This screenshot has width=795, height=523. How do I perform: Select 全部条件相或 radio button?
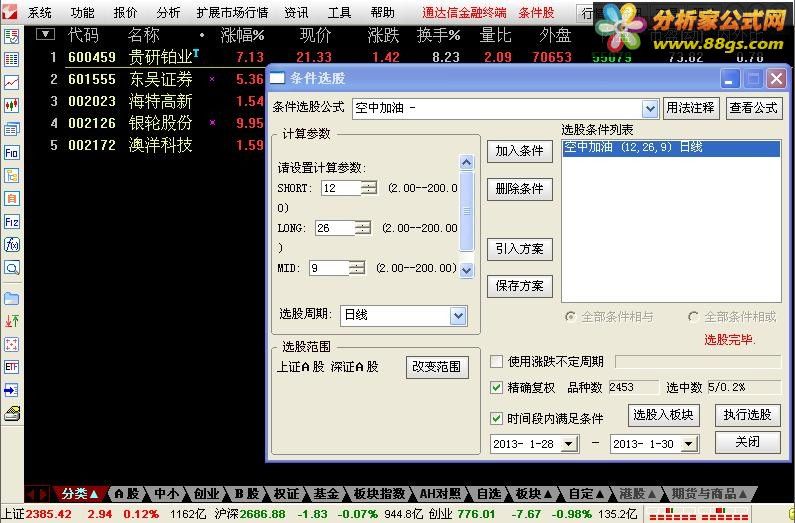tap(693, 317)
